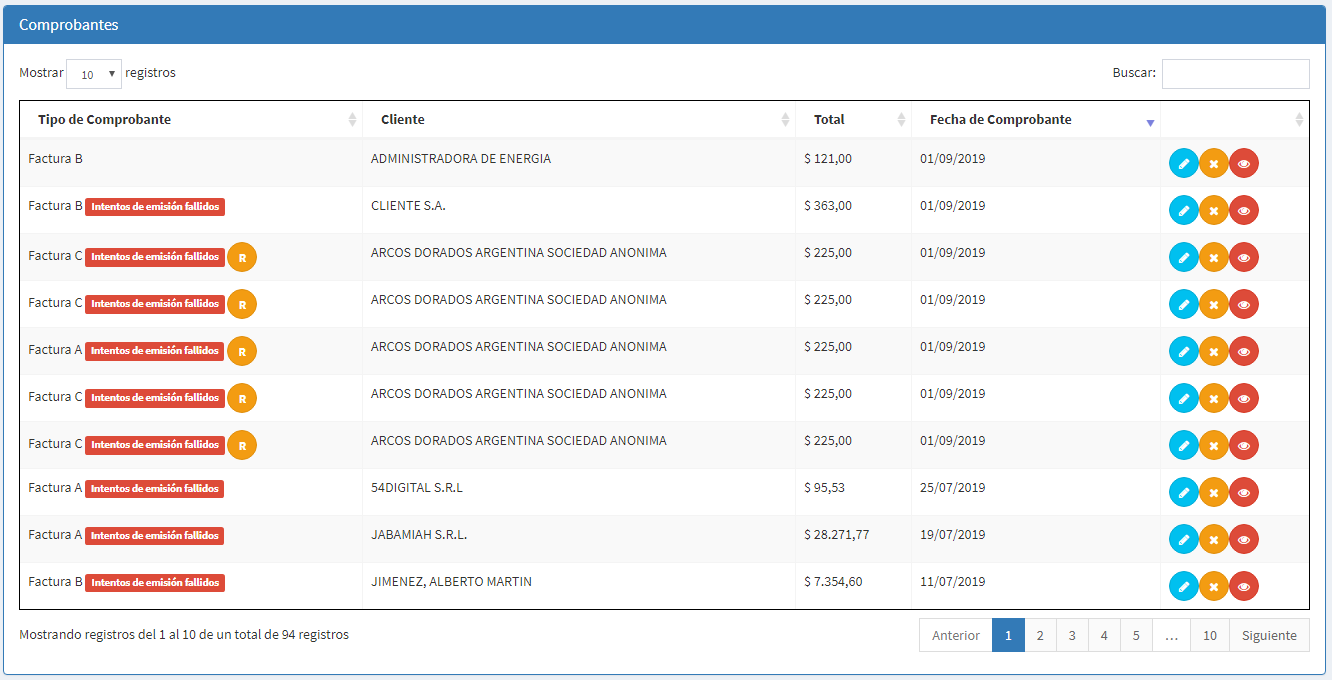View the JABAMIAH S.R.L. invoice with the eye icon
Viewport: 1332px width, 680px height.
(1244, 539)
